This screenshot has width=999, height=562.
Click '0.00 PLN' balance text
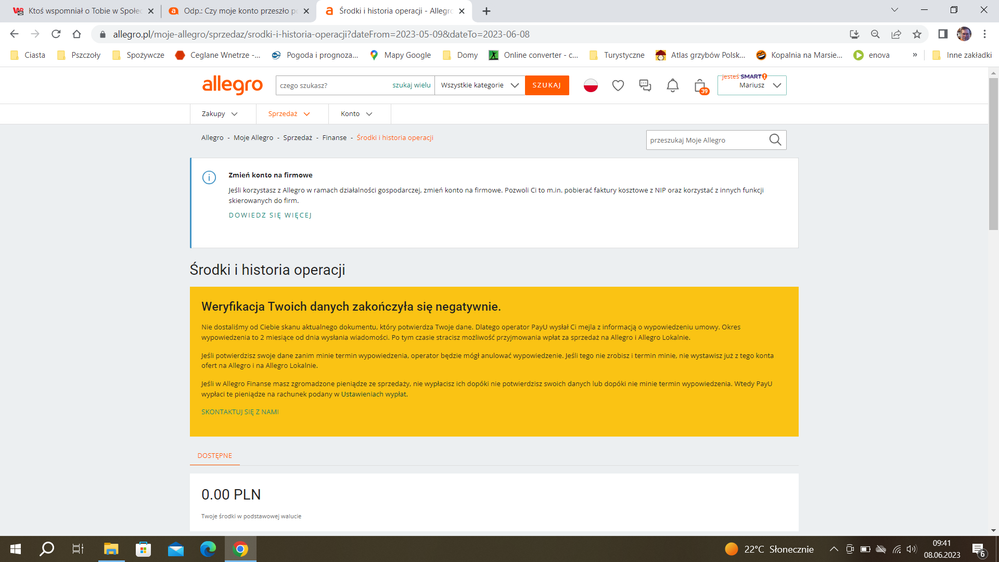pyautogui.click(x=231, y=494)
